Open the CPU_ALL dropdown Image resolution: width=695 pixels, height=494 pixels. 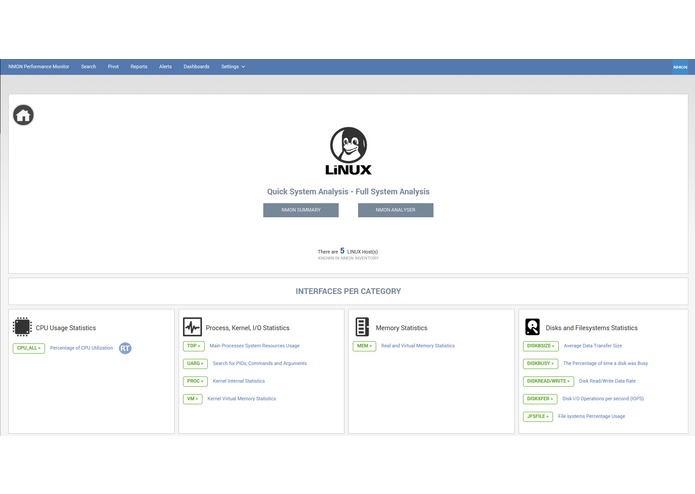click(x=29, y=348)
